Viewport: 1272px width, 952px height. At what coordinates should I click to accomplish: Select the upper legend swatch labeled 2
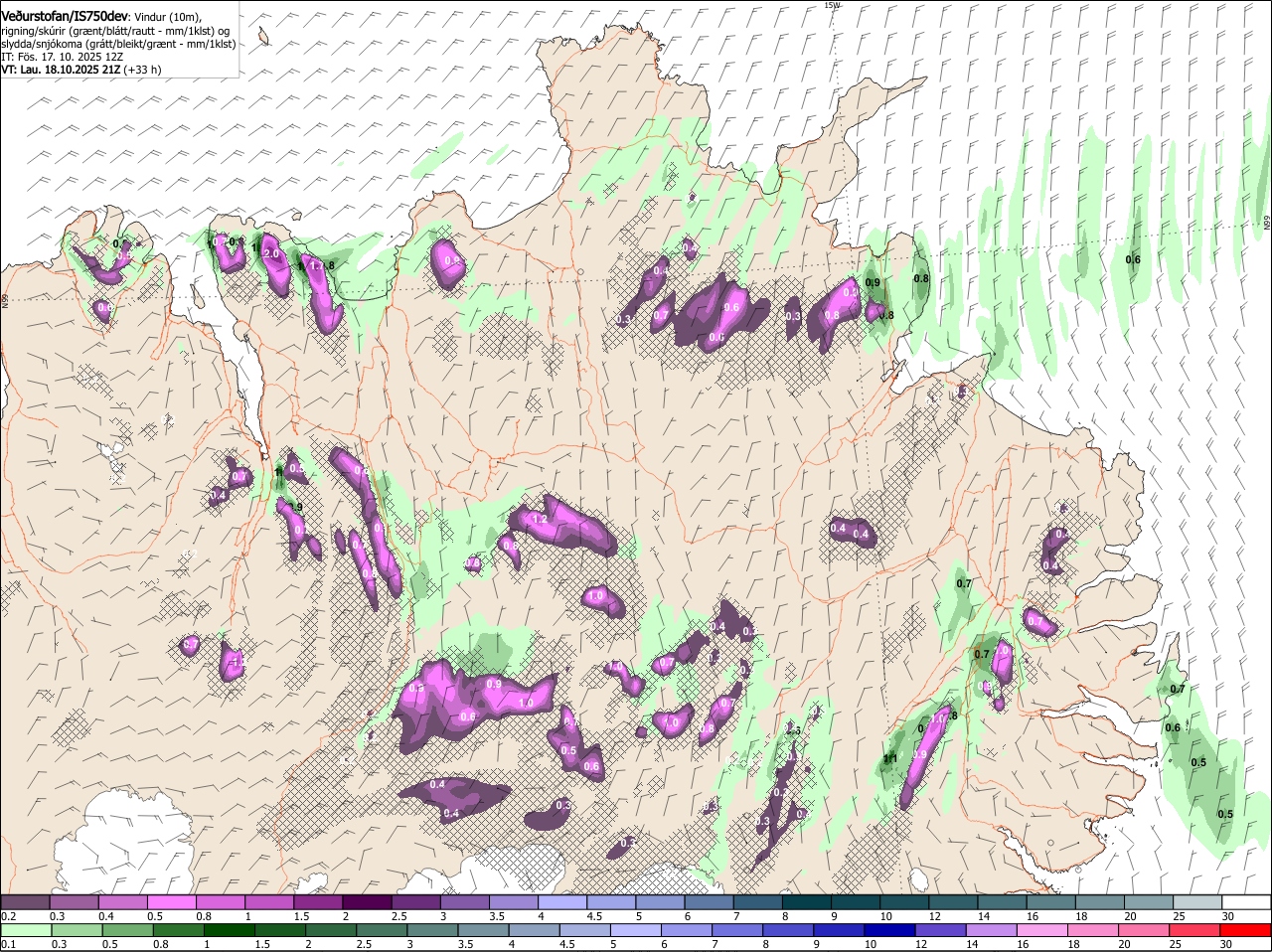click(366, 901)
